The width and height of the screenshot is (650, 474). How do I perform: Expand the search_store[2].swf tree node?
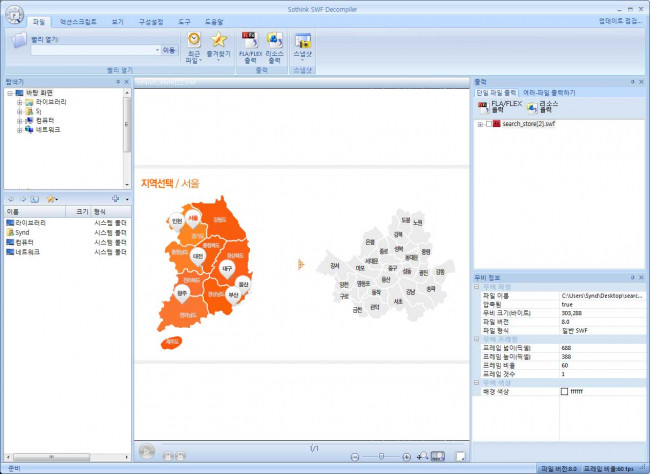tap(479, 124)
